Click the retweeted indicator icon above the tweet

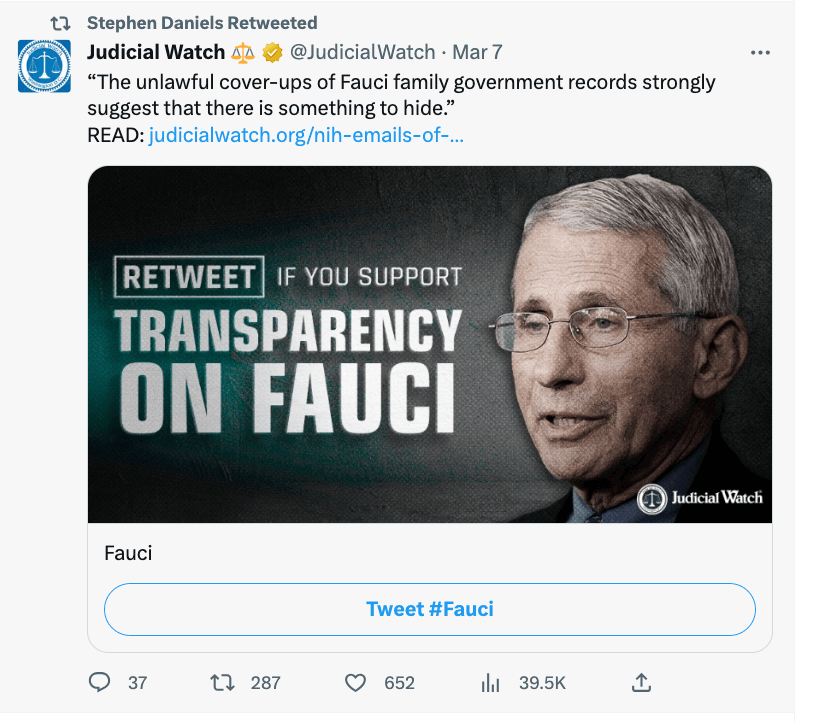[60, 22]
